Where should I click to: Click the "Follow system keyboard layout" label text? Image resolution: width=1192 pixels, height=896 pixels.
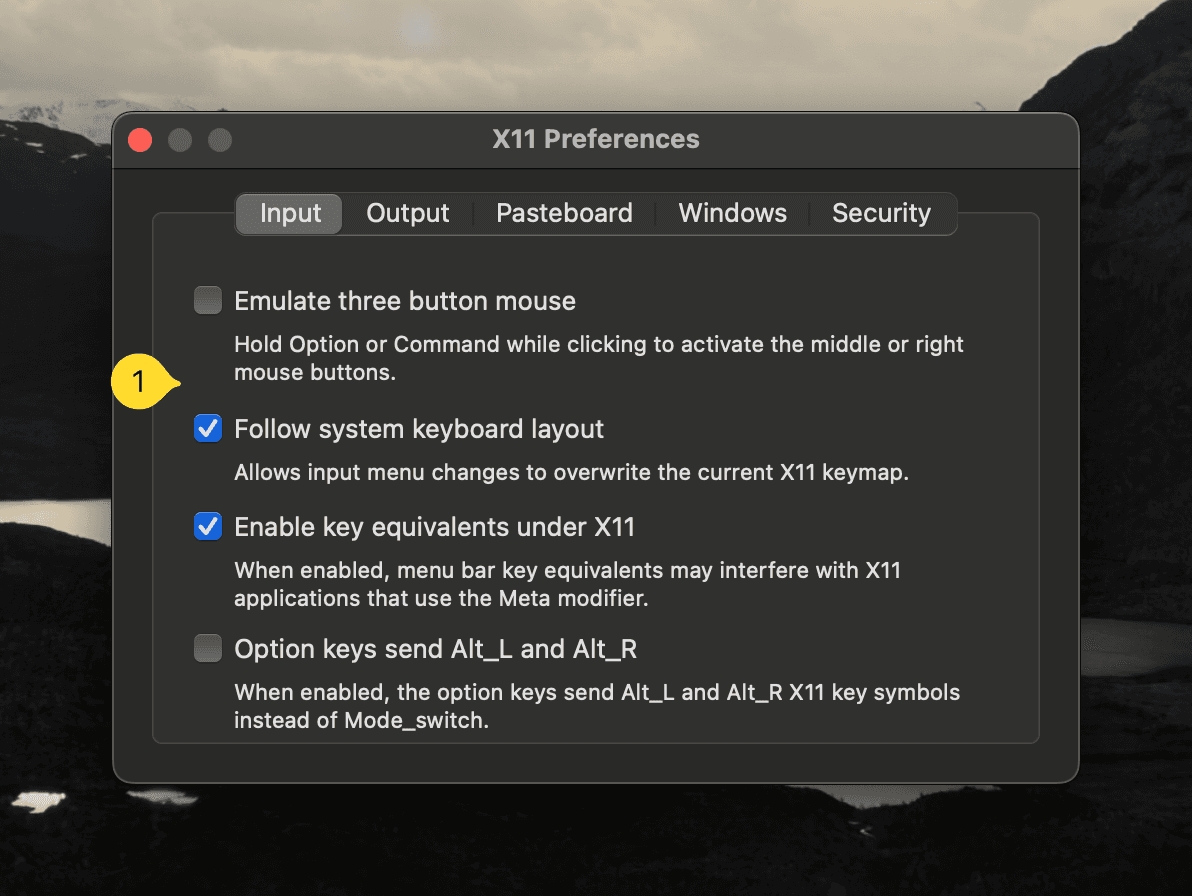(x=419, y=429)
